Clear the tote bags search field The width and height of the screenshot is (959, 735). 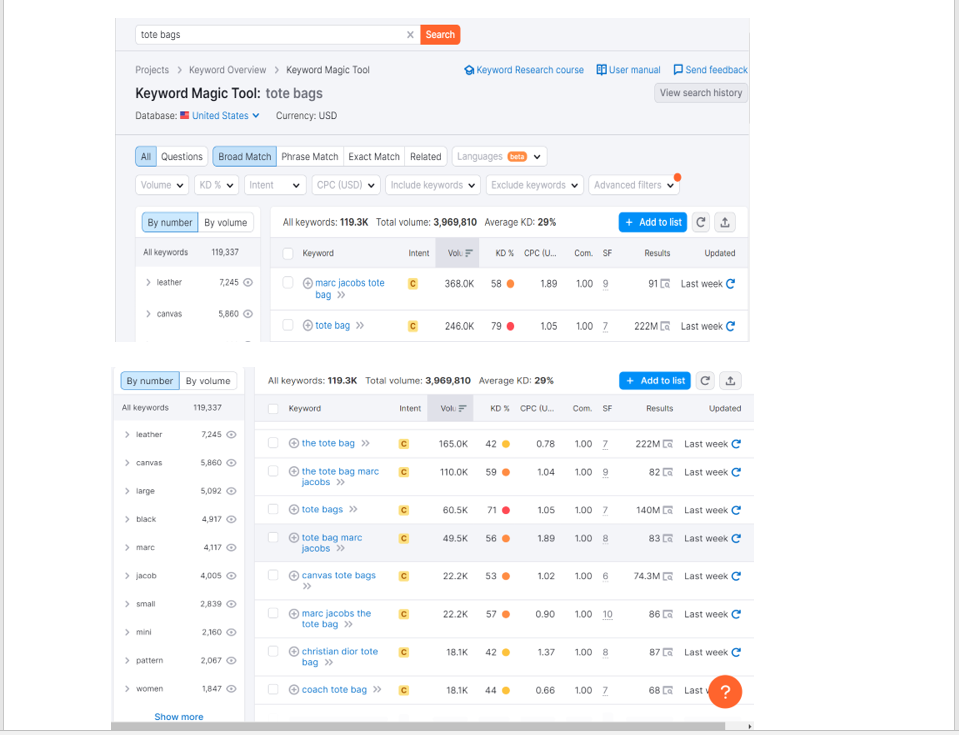point(410,35)
